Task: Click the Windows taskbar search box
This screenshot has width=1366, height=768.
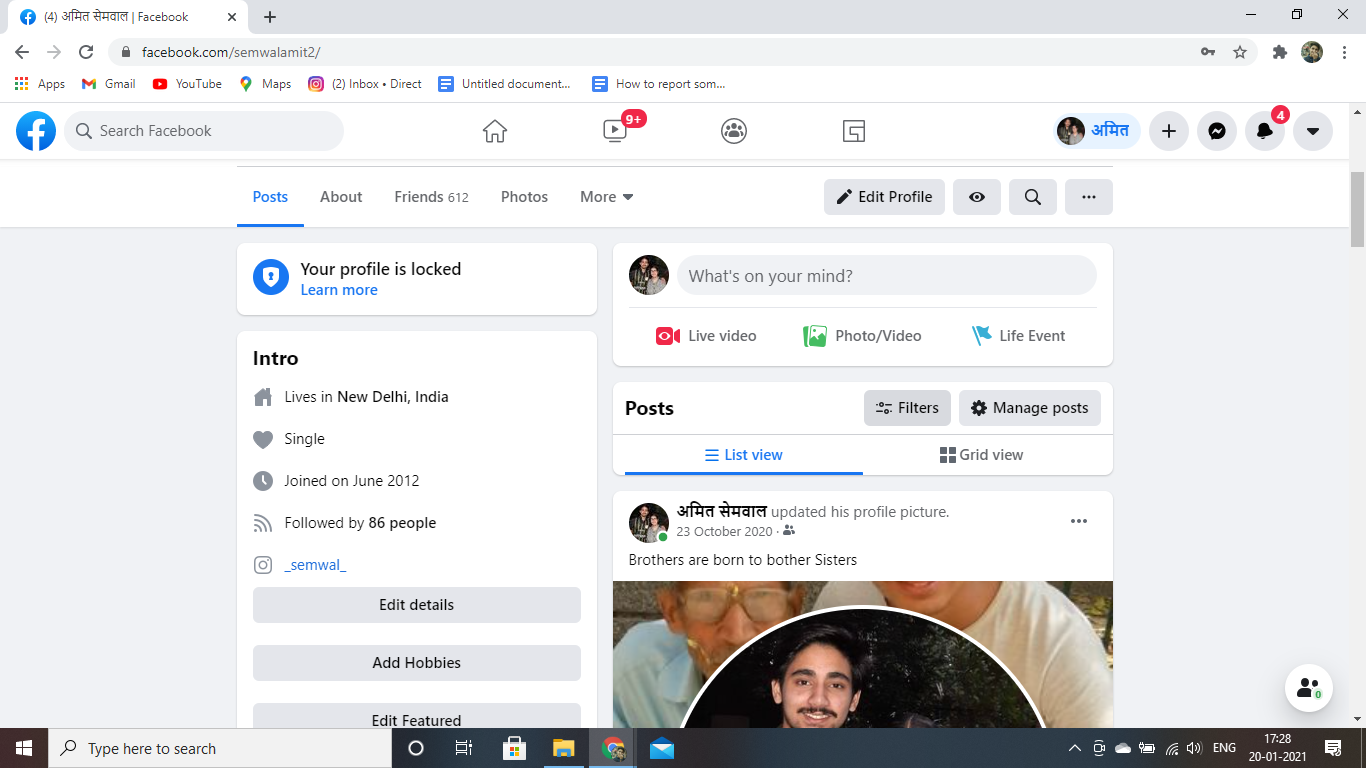Action: [x=220, y=748]
